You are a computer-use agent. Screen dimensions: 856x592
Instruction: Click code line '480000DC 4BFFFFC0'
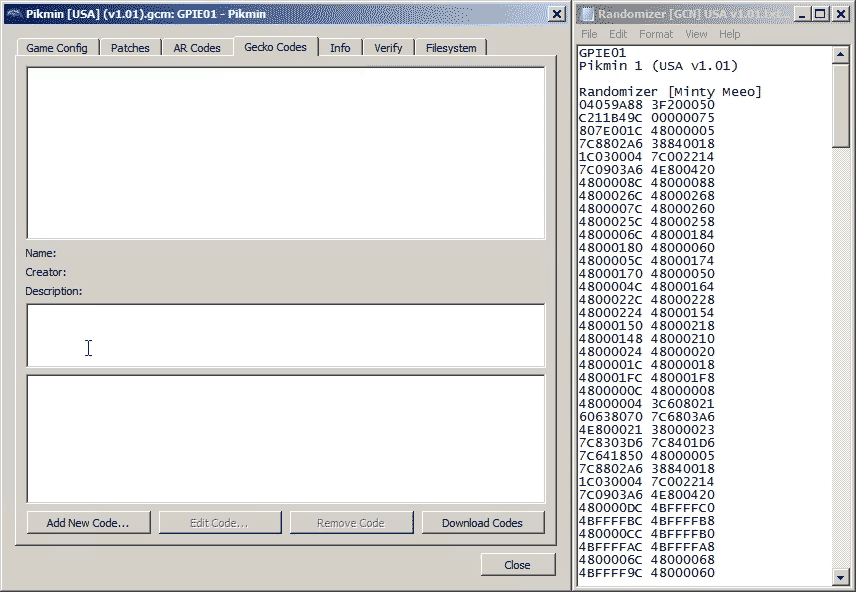tap(646, 508)
